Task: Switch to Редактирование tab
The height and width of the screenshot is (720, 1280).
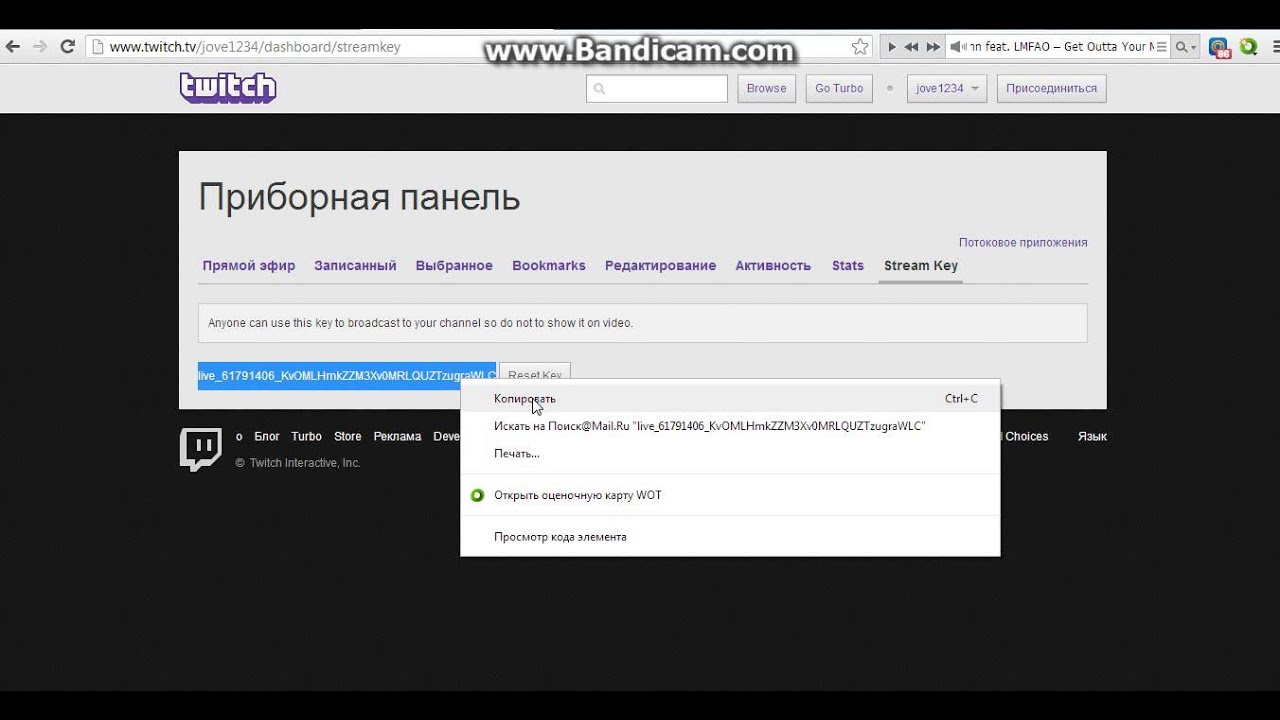Action: coord(660,266)
